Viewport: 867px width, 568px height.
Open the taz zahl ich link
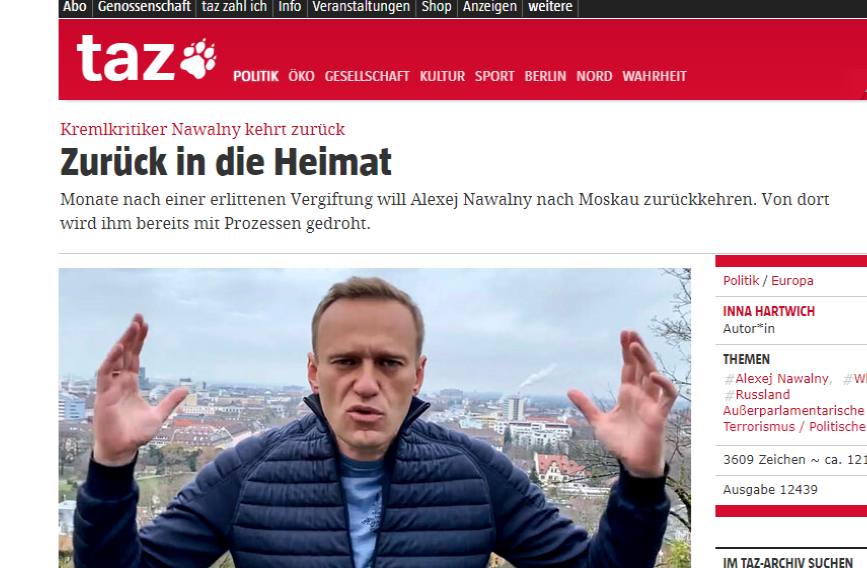234,7
